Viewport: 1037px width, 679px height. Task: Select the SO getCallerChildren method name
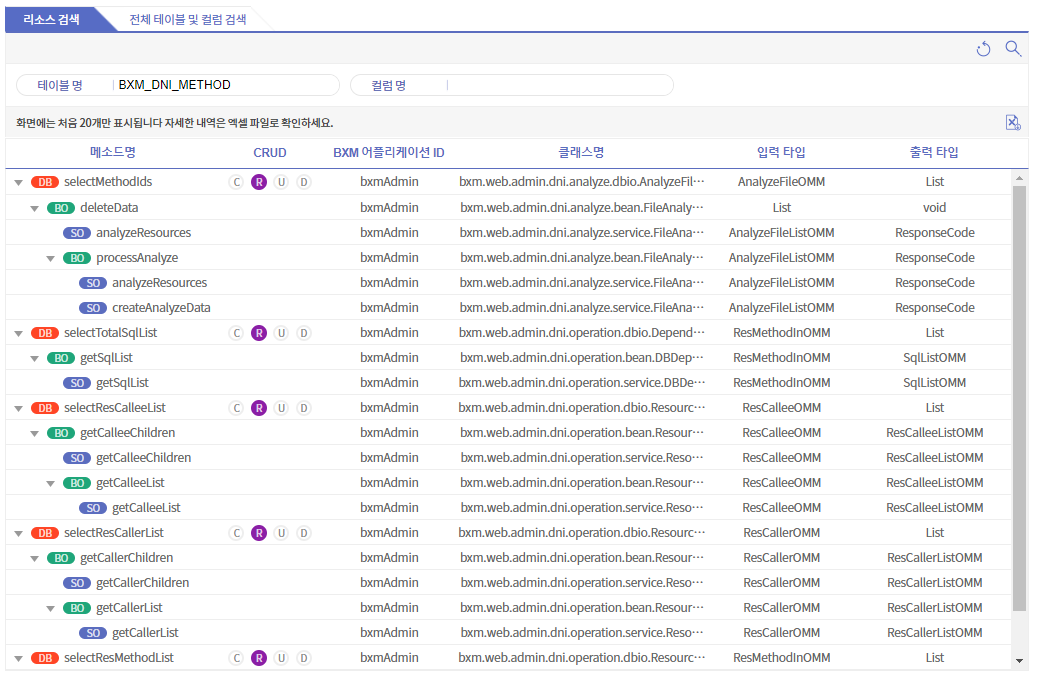click(143, 583)
